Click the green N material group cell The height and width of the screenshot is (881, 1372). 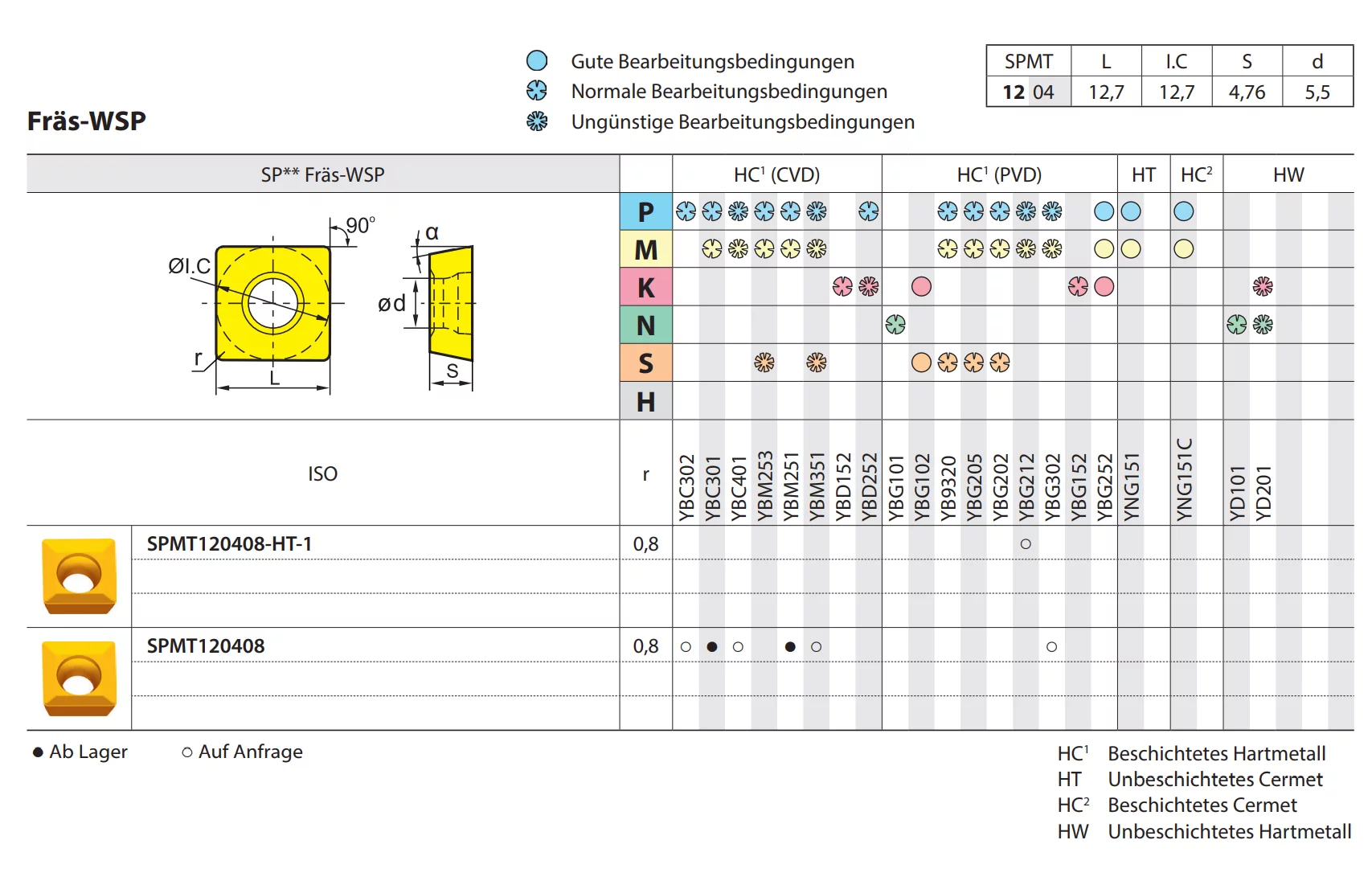pos(645,325)
